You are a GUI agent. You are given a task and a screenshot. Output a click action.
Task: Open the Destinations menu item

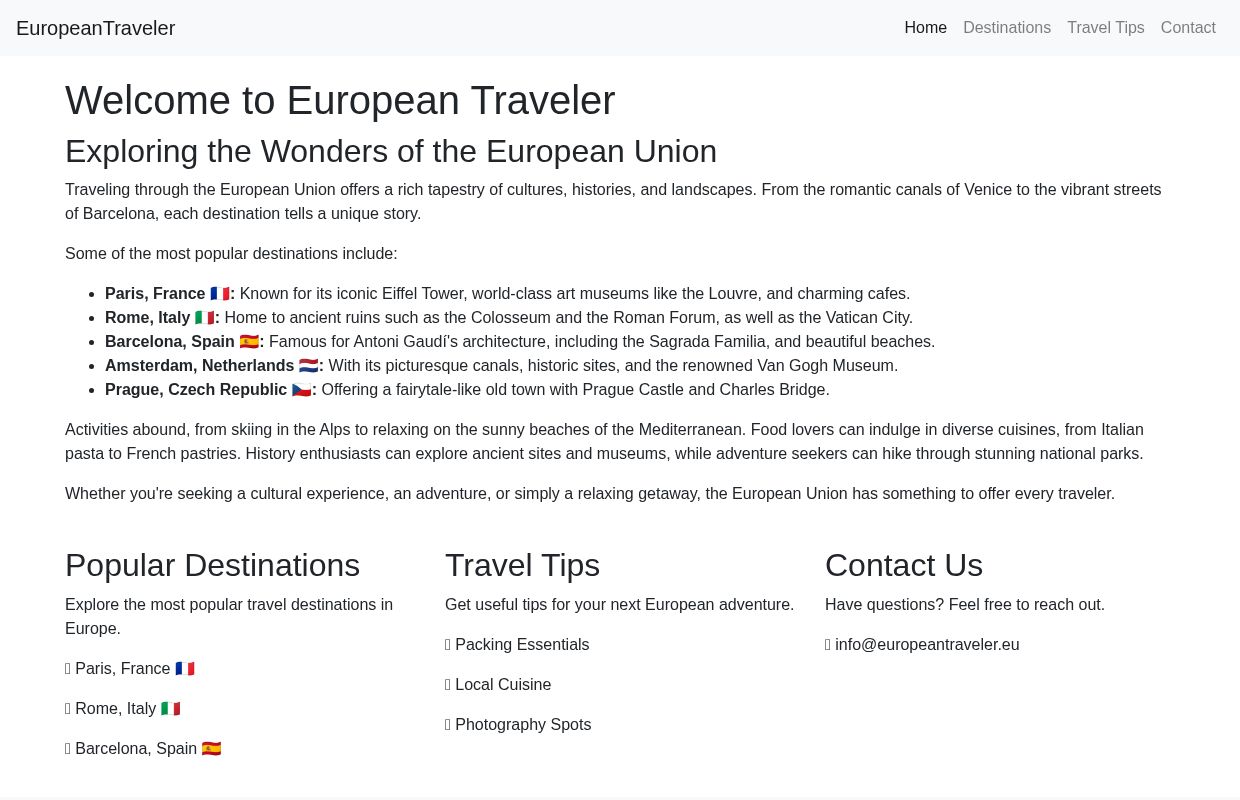pyautogui.click(x=1007, y=27)
